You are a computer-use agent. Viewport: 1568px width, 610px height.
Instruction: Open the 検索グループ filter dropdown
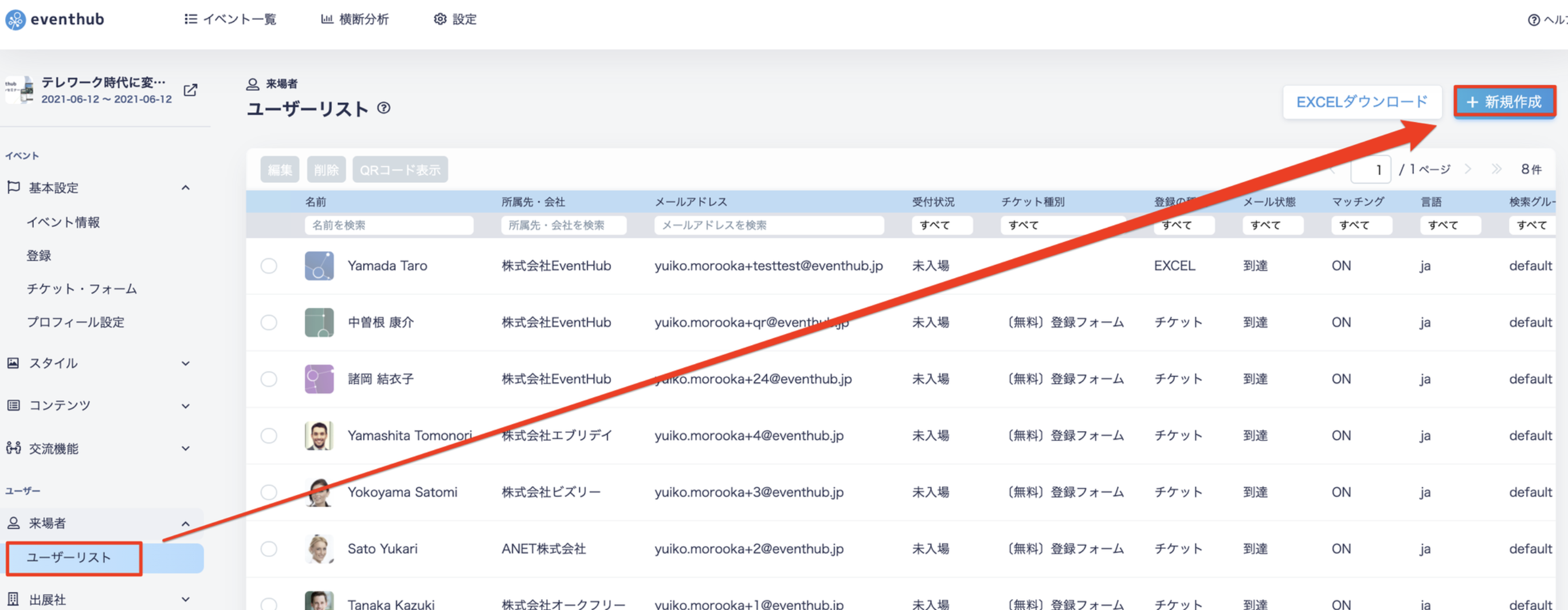1532,225
